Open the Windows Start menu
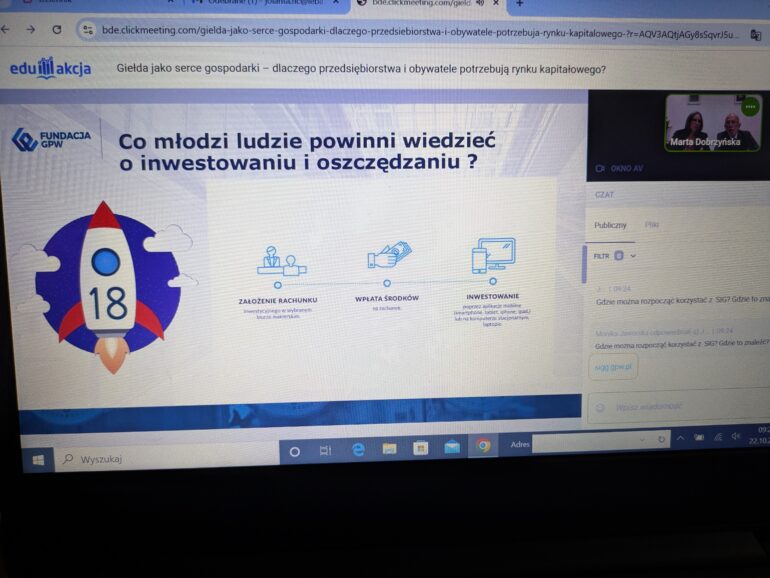 pos(38,460)
